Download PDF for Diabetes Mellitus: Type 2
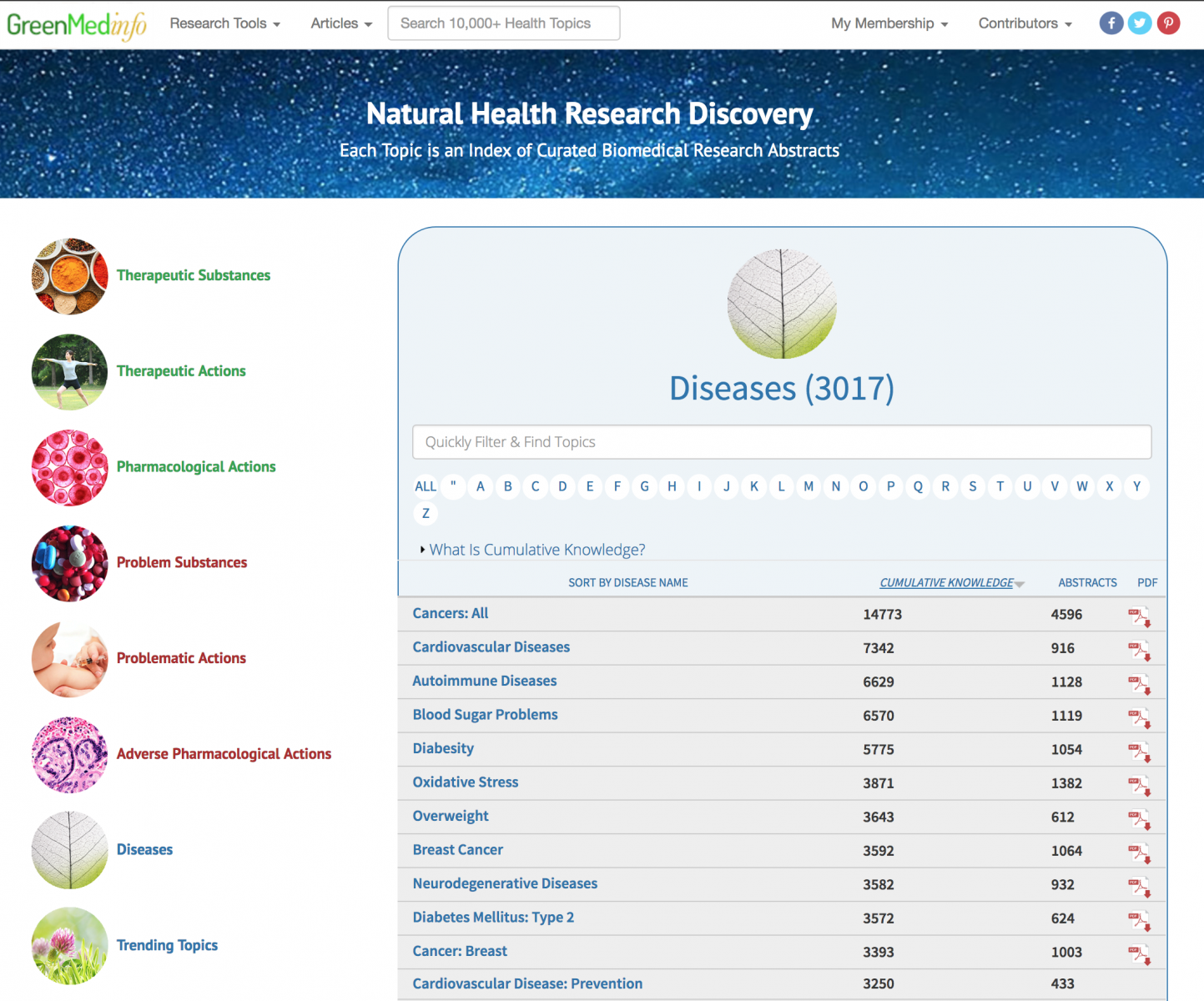This screenshot has width=1204, height=1001. tap(1140, 921)
